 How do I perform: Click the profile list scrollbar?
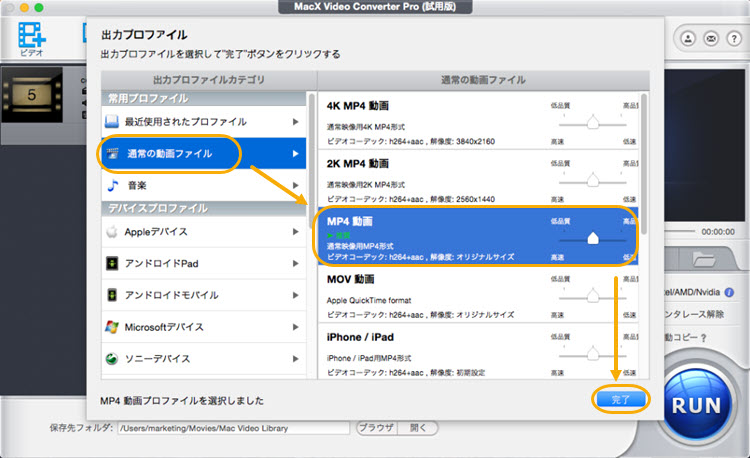tap(644, 163)
